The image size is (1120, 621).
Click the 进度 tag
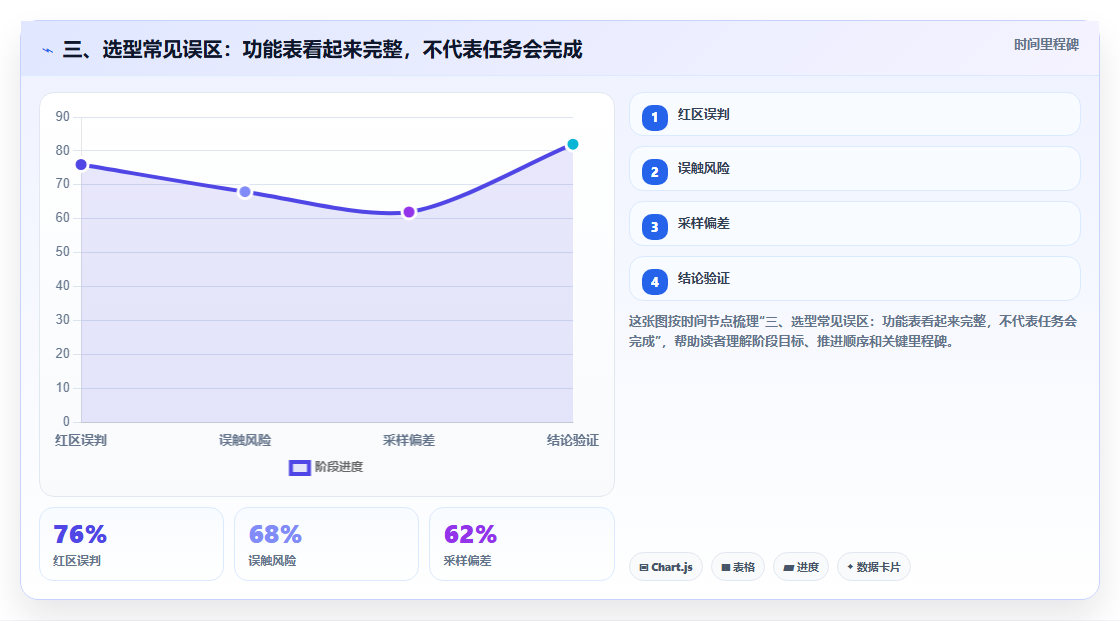(x=801, y=567)
